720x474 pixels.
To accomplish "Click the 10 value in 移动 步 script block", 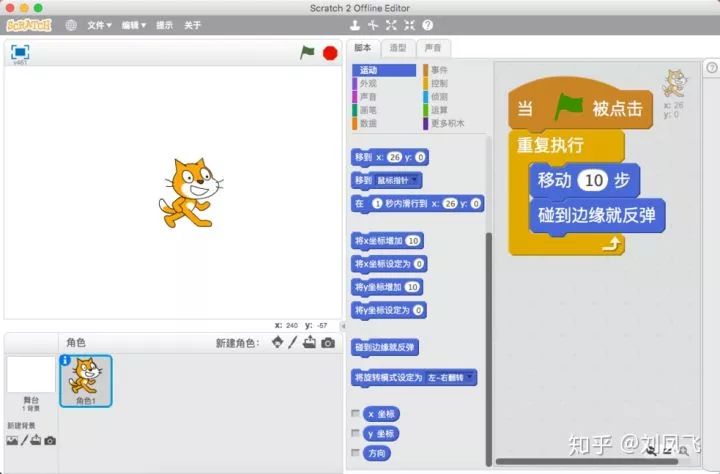I will coord(593,180).
